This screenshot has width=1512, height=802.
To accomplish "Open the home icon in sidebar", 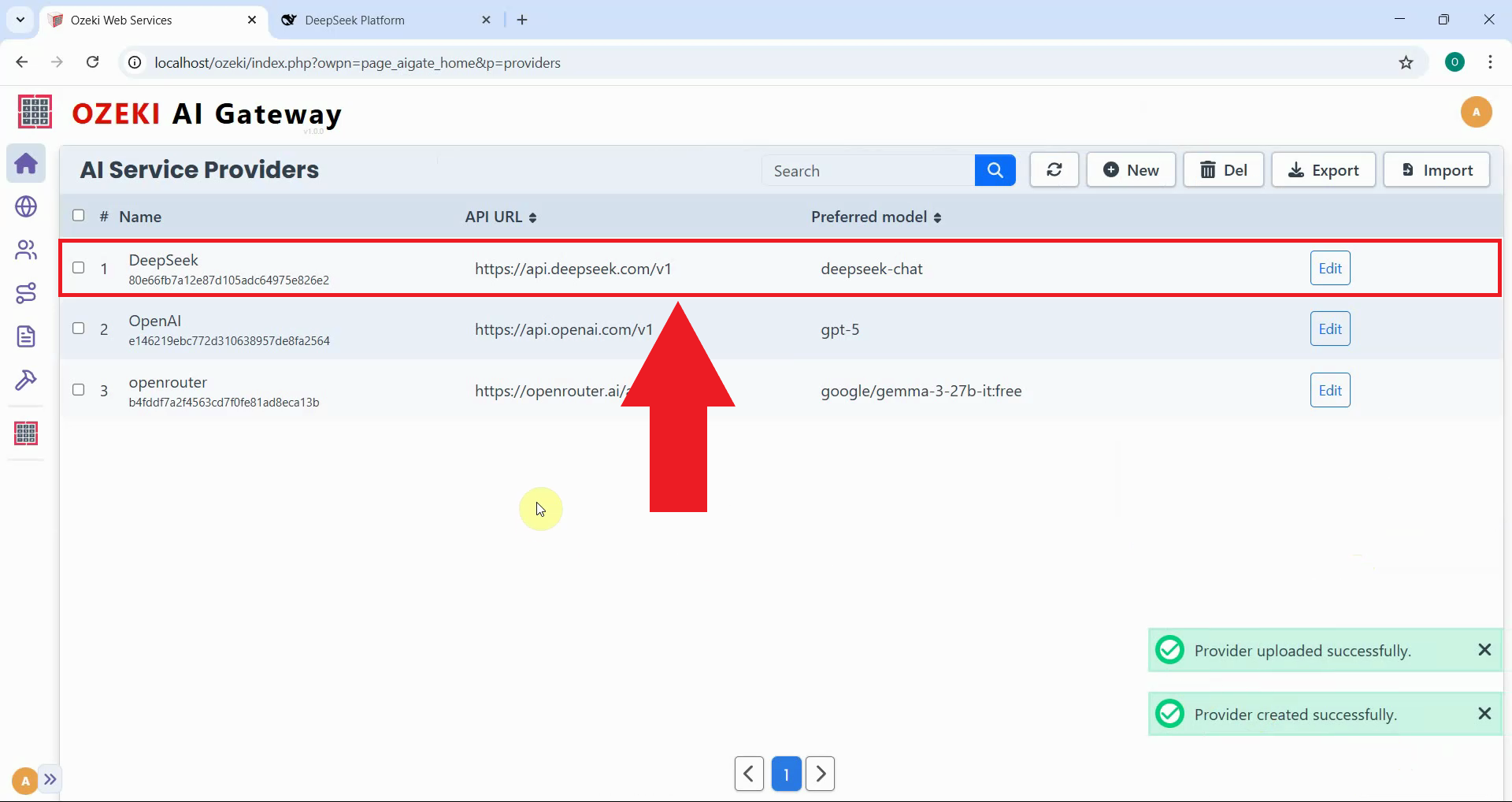I will click(x=26, y=164).
